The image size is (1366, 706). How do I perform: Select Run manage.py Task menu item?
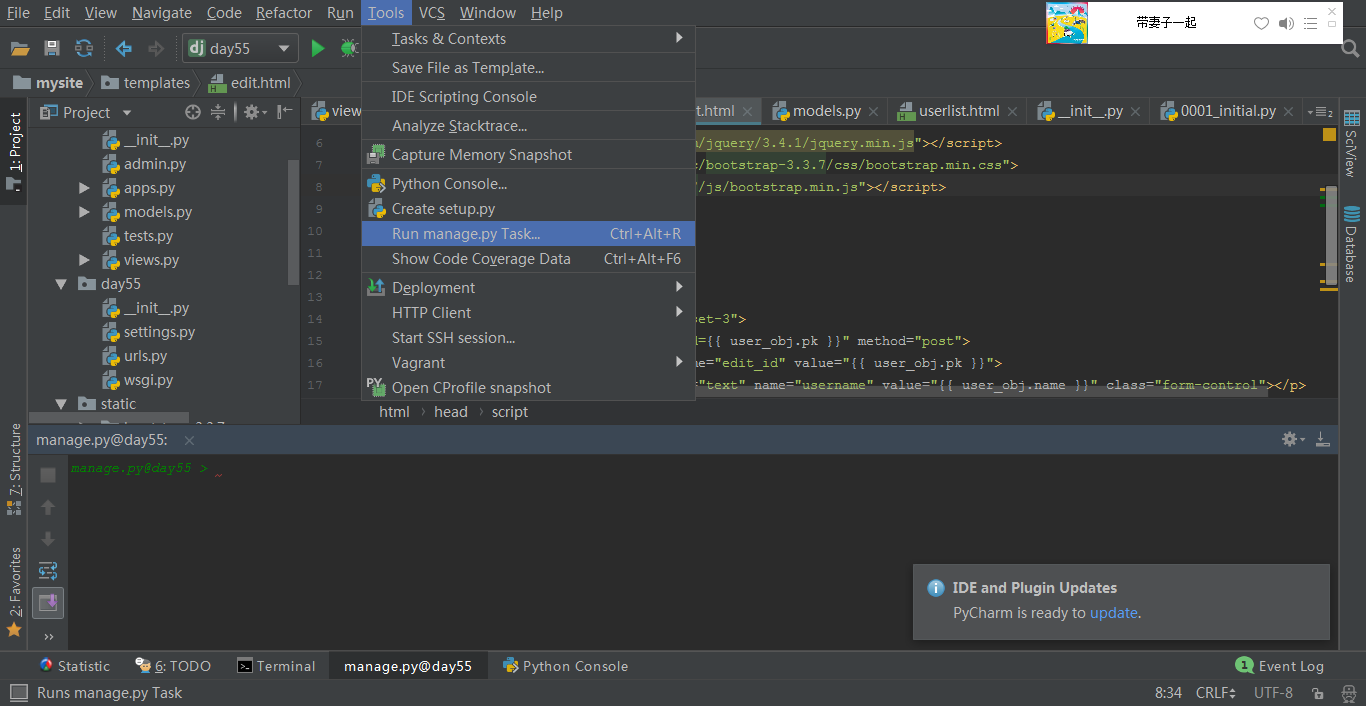(528, 234)
